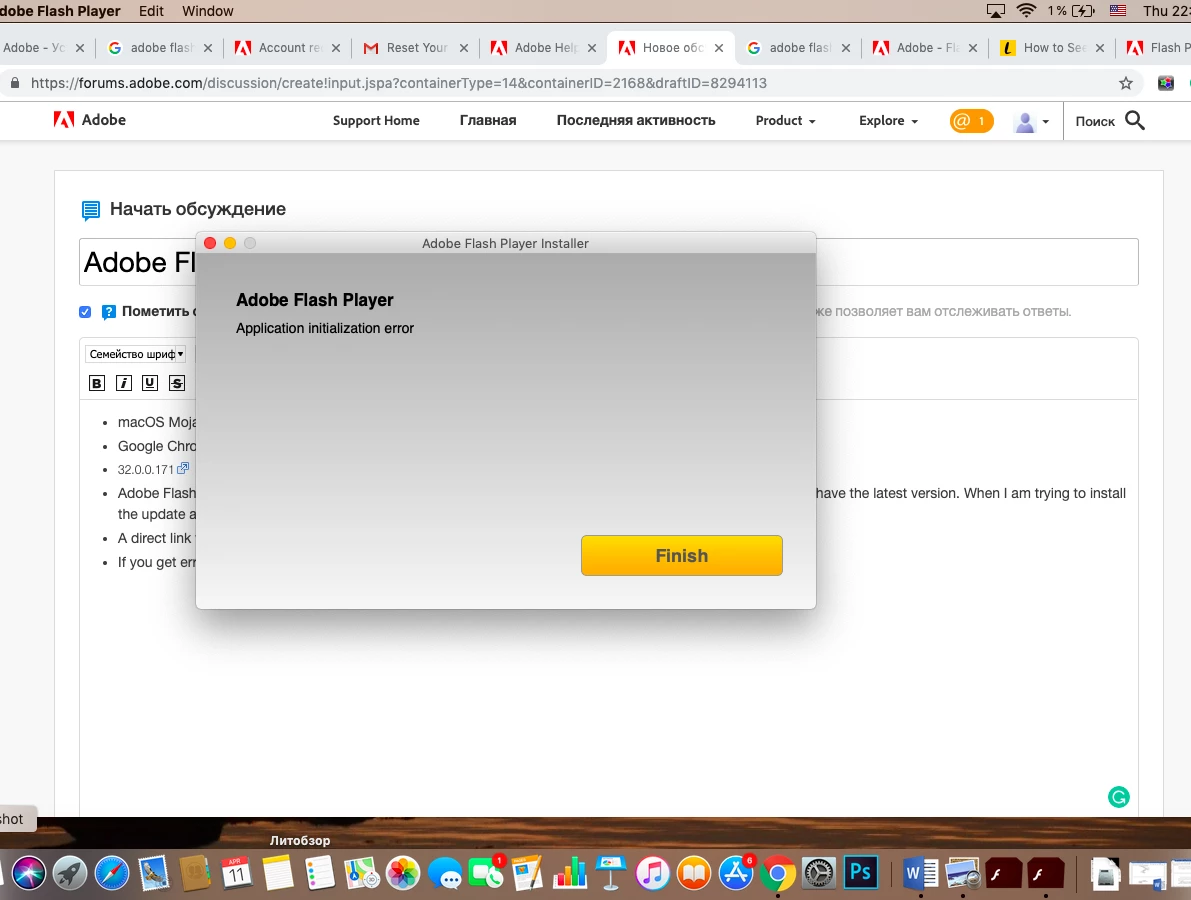The width and height of the screenshot is (1191, 900).
Task: Click the Grammarly icon in editor
Action: 1119,797
